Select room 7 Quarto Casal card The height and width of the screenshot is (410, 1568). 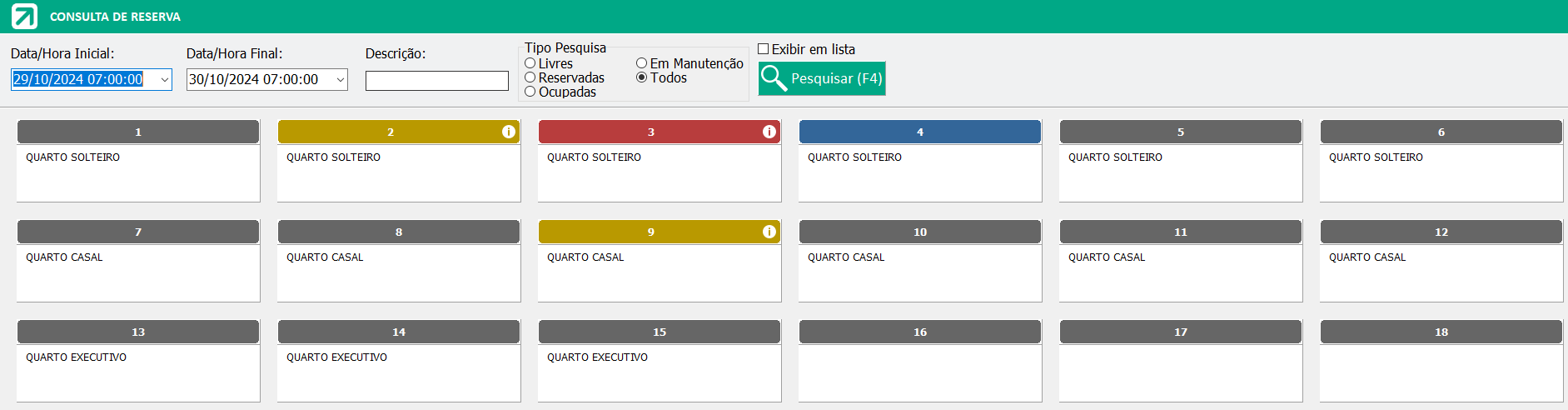[138, 261]
